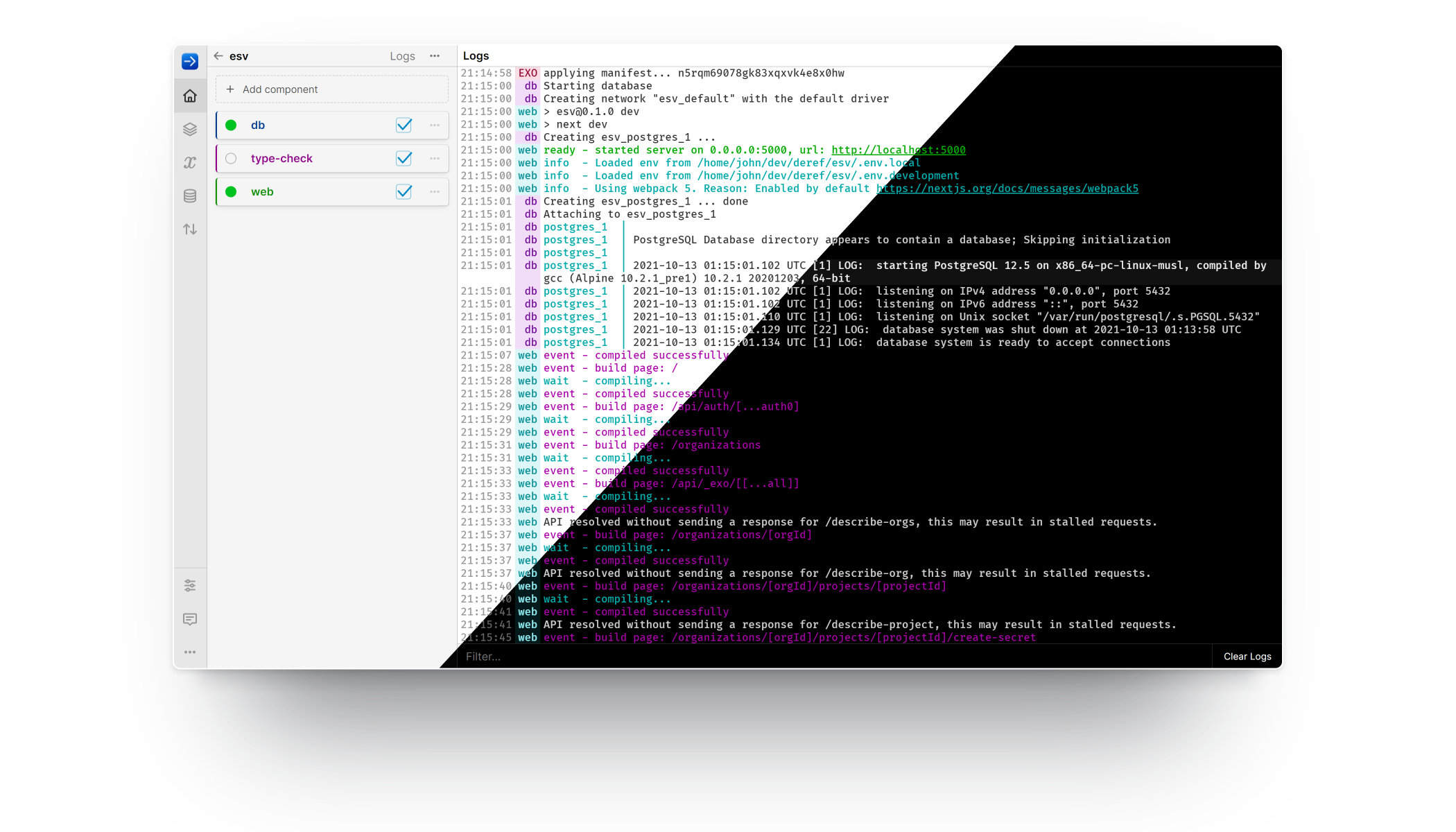1456x832 pixels.
Task: Open the settings sliders icon in the sidebar
Action: 190,586
